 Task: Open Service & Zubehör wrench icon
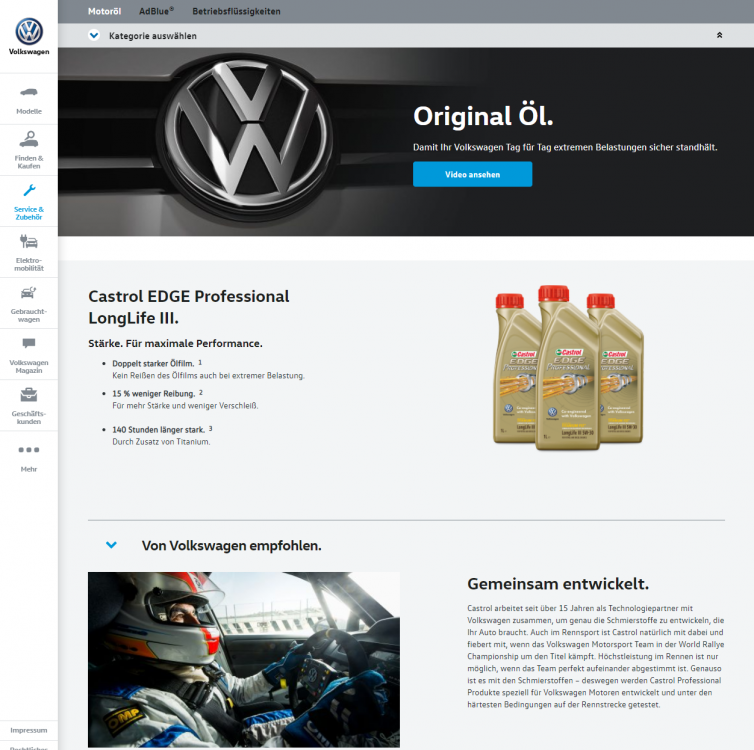pyautogui.click(x=29, y=190)
